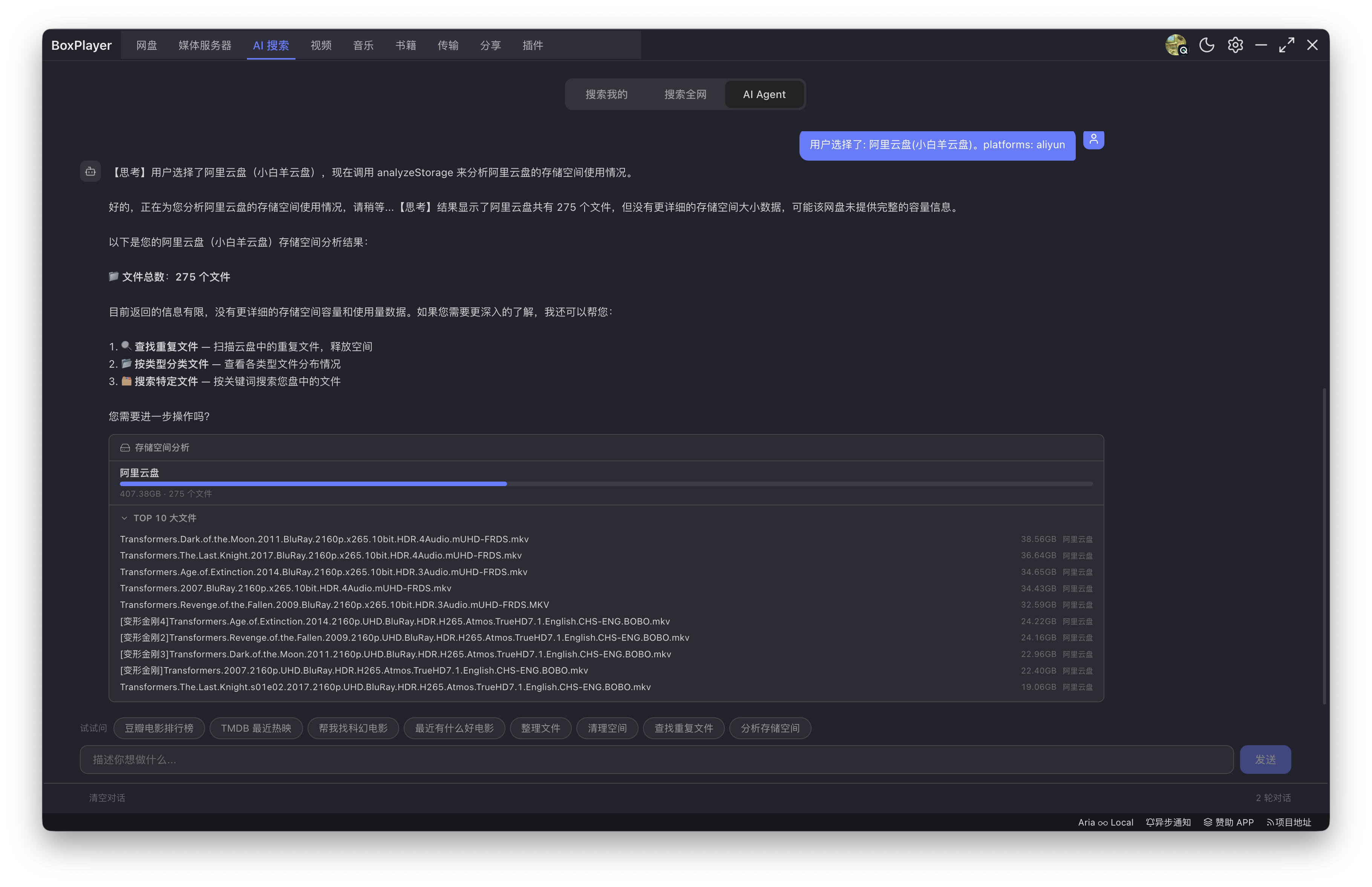Click the TMDB 最近热映 suggestion chip
The image size is (1372, 887).
pyautogui.click(x=256, y=728)
